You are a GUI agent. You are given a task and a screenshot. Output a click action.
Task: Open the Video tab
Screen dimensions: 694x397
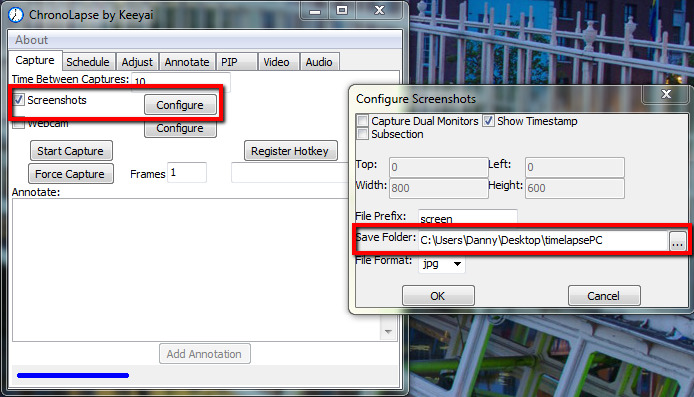click(x=276, y=62)
